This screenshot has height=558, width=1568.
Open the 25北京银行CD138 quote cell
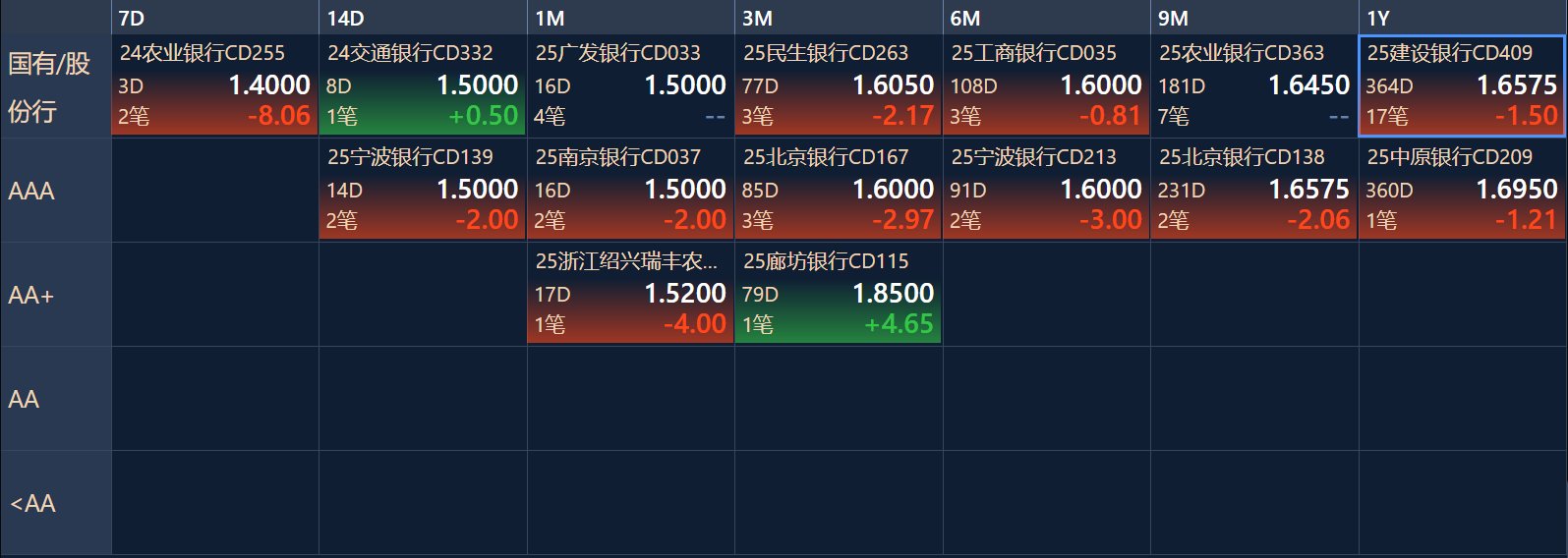coord(1254,190)
